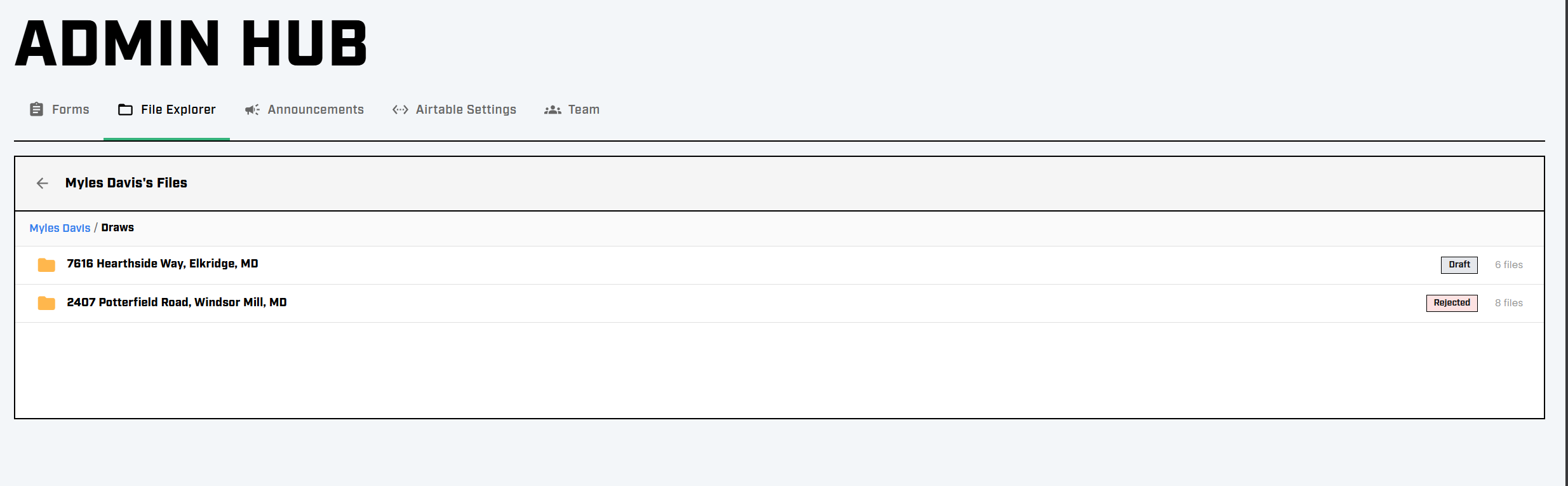Click the Draft status badge
Image resolution: width=1568 pixels, height=486 pixels.
click(x=1459, y=265)
